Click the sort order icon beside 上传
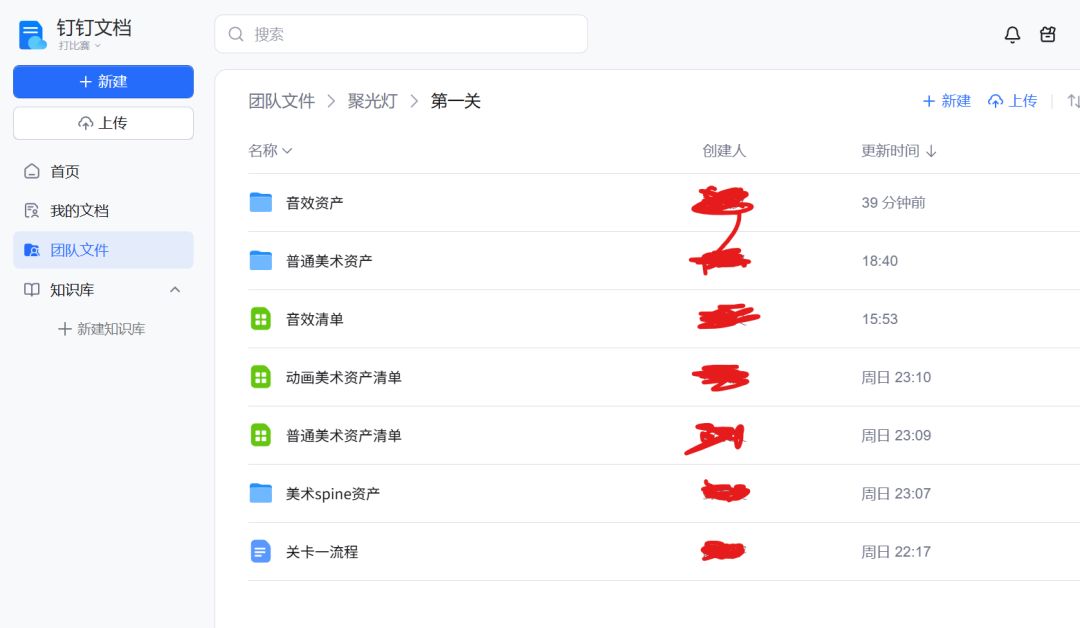 [1073, 101]
